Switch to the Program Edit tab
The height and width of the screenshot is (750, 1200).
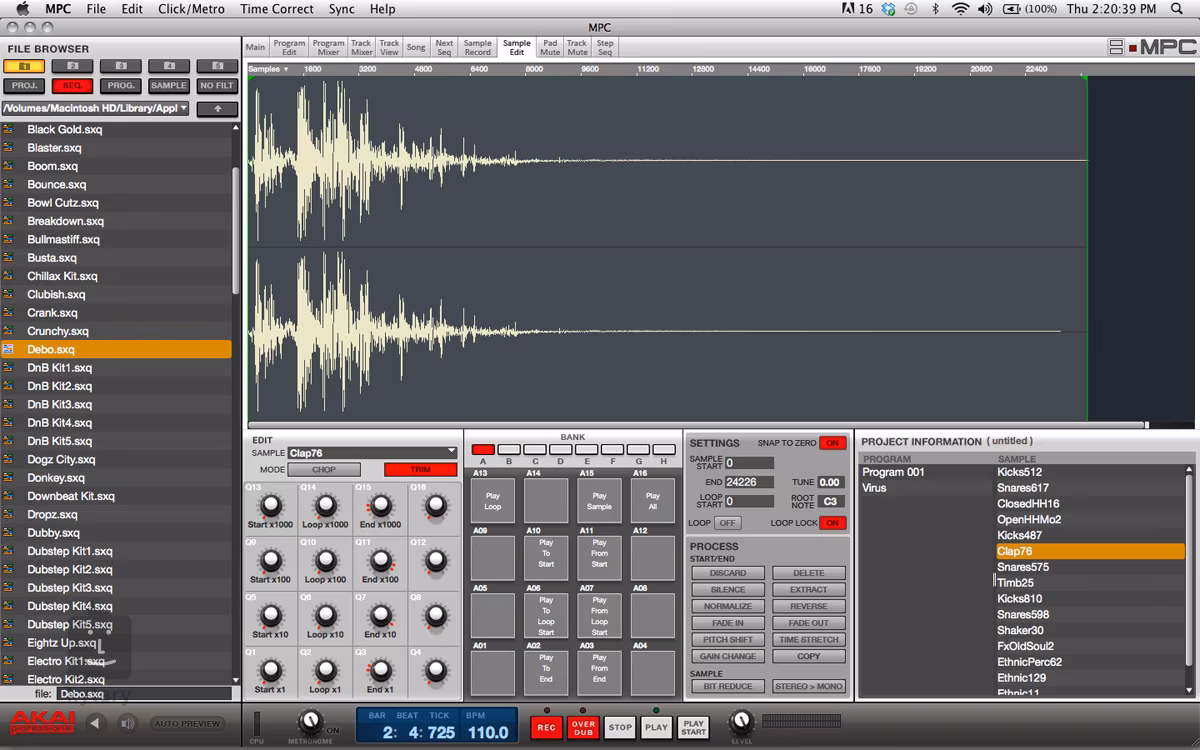289,47
